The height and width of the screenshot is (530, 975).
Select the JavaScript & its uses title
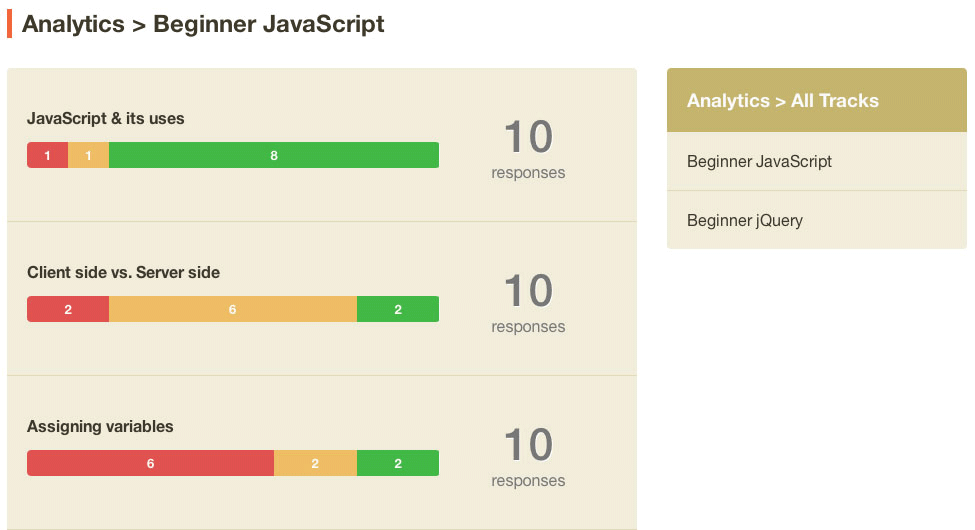point(106,118)
